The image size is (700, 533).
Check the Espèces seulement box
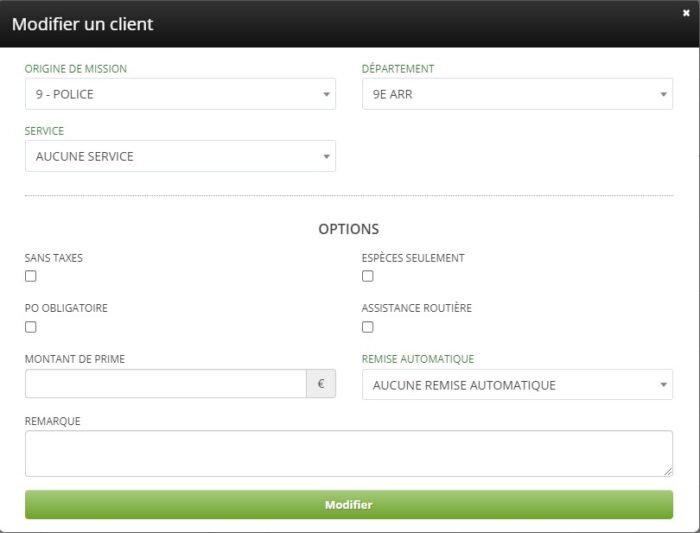tap(368, 276)
